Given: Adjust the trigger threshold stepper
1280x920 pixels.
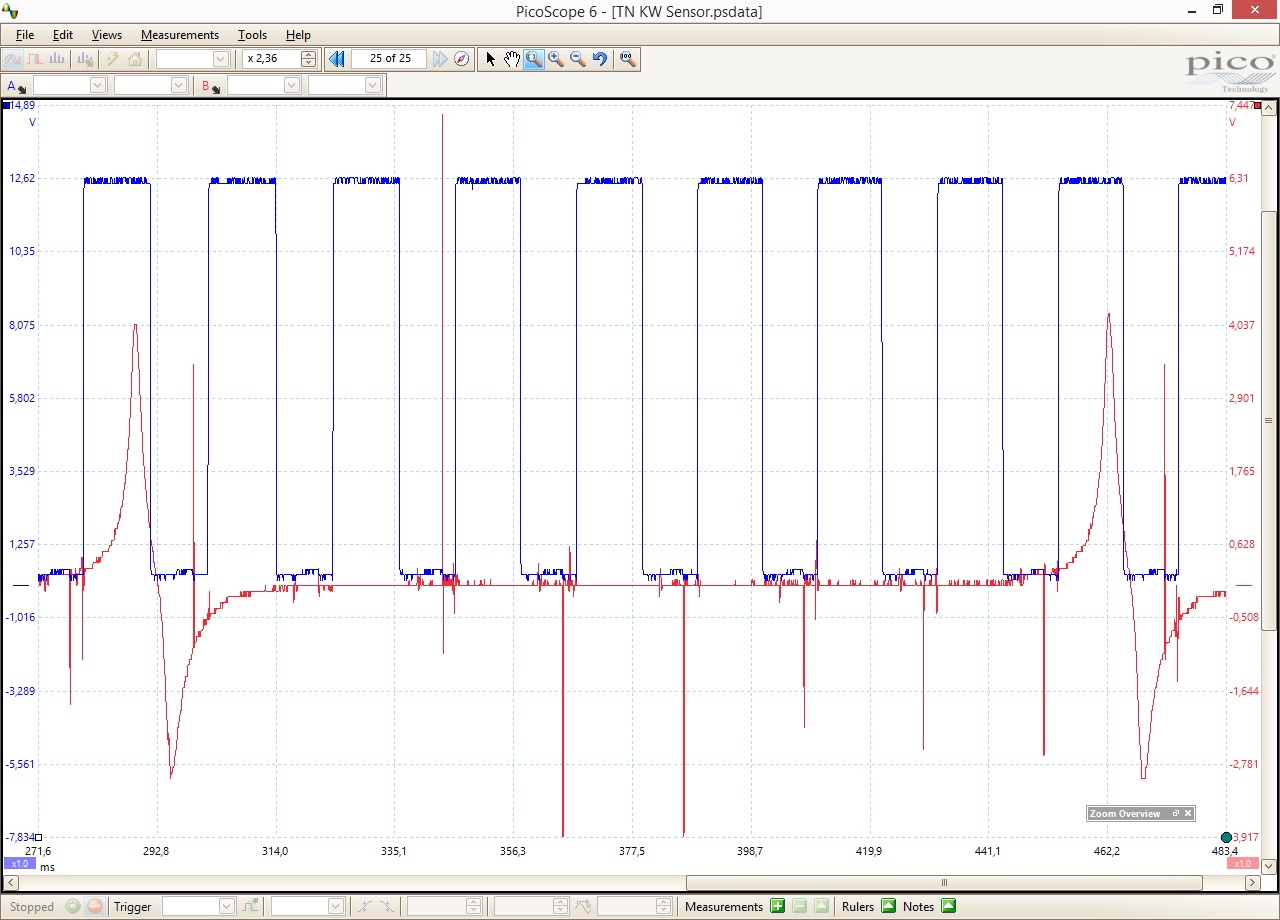Looking at the screenshot, I should (x=474, y=907).
